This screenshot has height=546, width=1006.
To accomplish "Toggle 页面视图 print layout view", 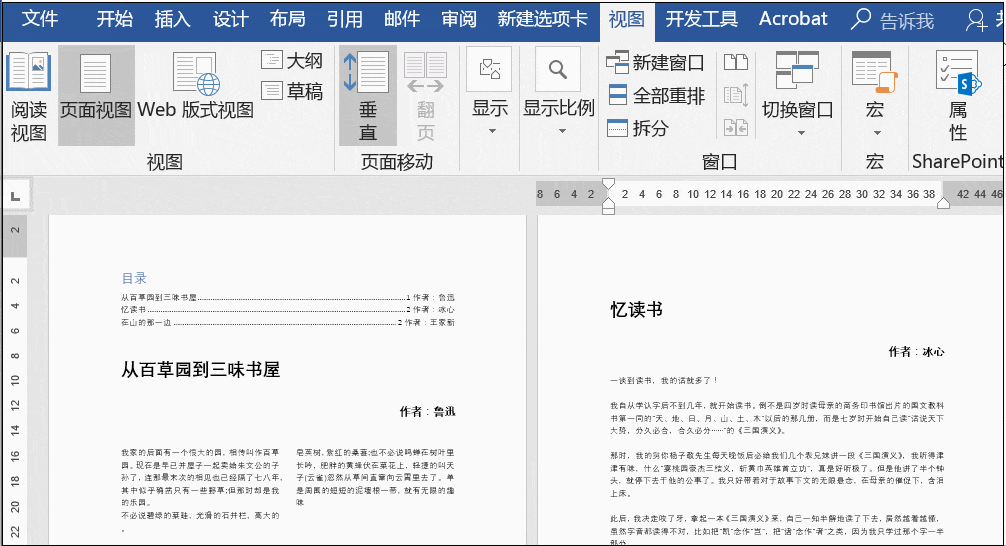I will point(96,96).
